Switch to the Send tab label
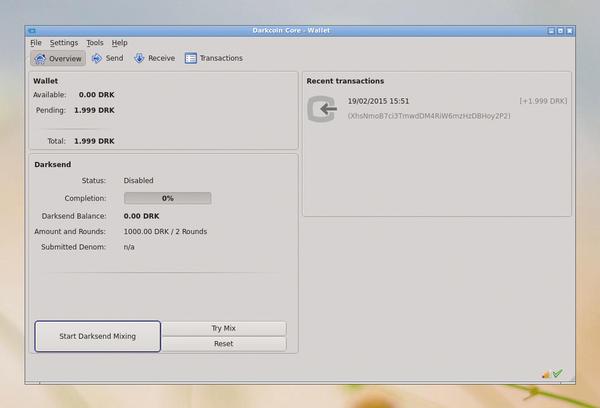The image size is (600, 408). click(114, 58)
